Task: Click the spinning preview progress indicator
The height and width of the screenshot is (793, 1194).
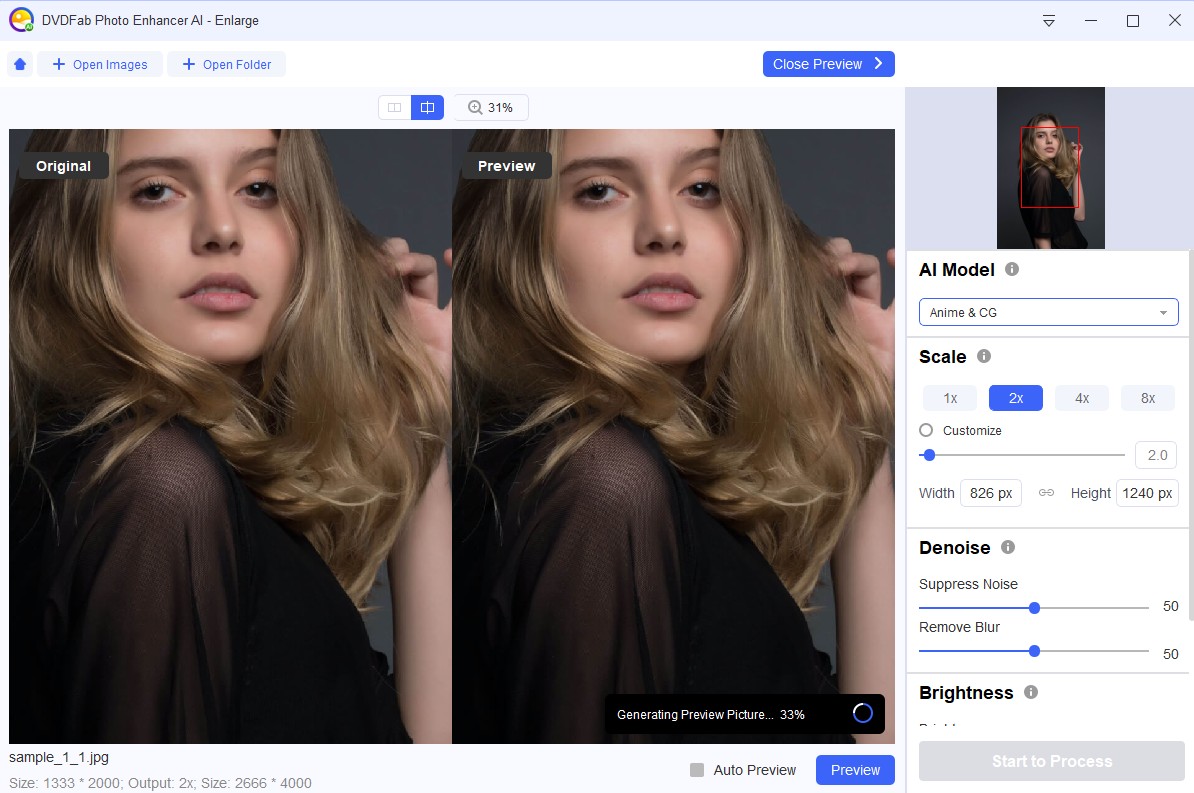Action: pos(863,713)
